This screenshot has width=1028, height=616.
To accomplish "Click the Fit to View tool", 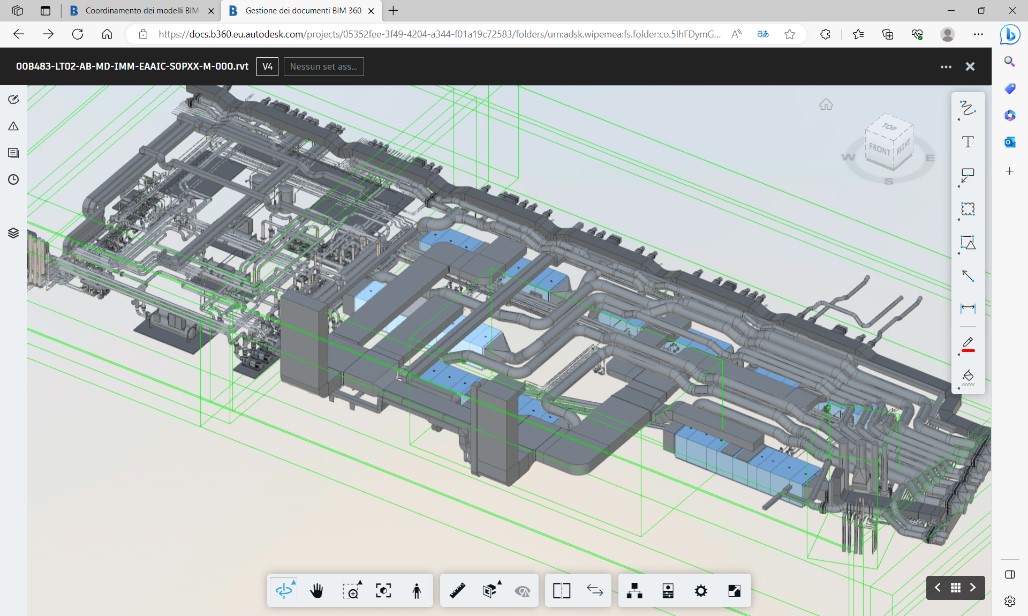I will 383,591.
